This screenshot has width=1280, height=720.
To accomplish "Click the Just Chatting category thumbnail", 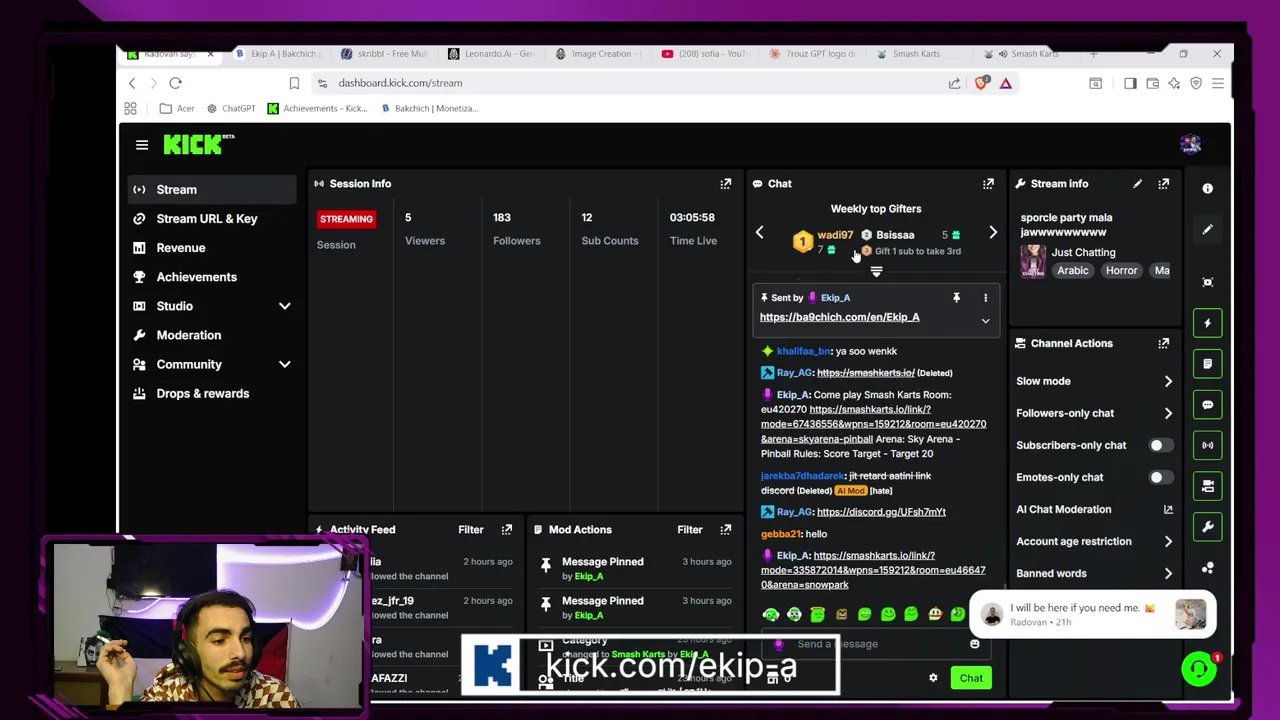I will [1033, 262].
